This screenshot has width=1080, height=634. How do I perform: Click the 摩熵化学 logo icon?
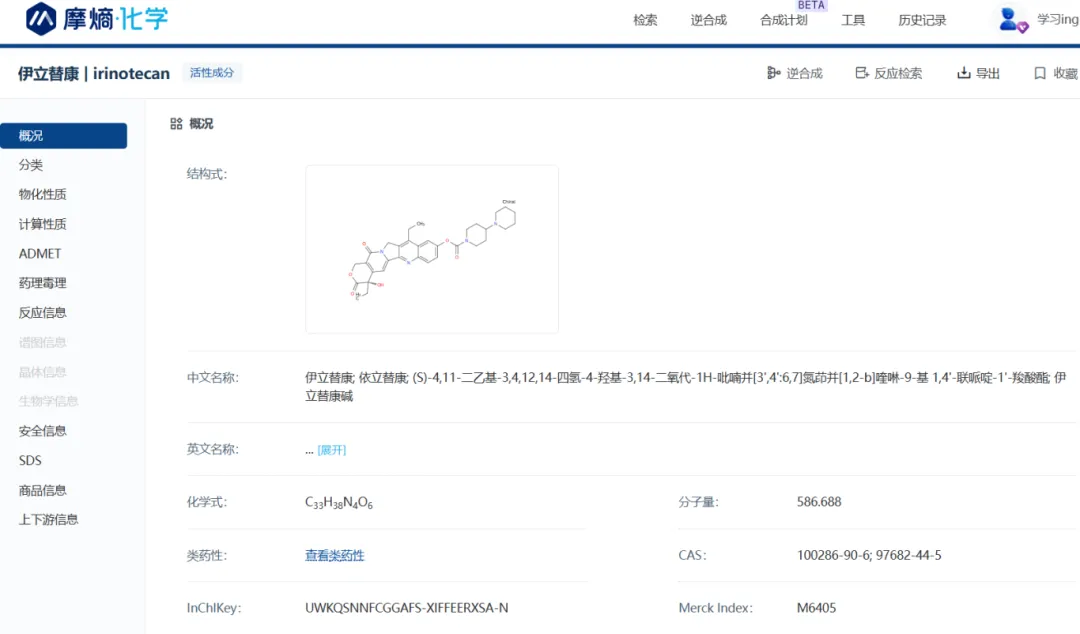(x=41, y=19)
